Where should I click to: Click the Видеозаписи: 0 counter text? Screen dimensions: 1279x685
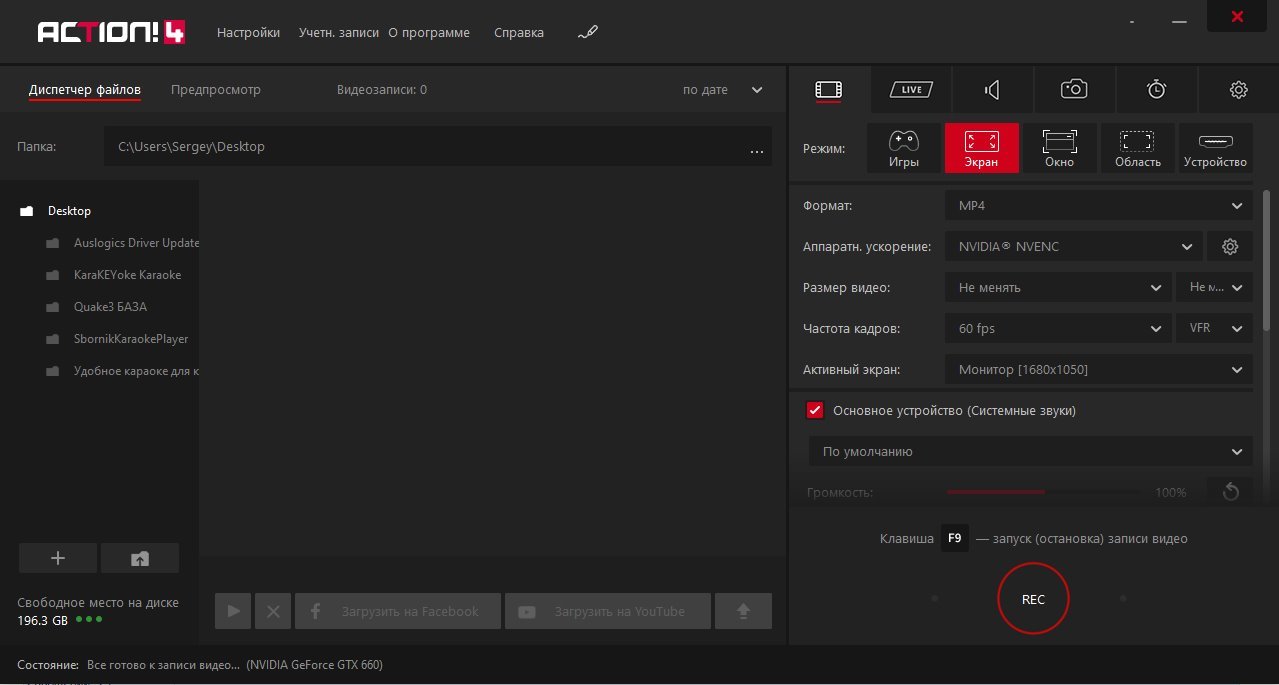382,89
